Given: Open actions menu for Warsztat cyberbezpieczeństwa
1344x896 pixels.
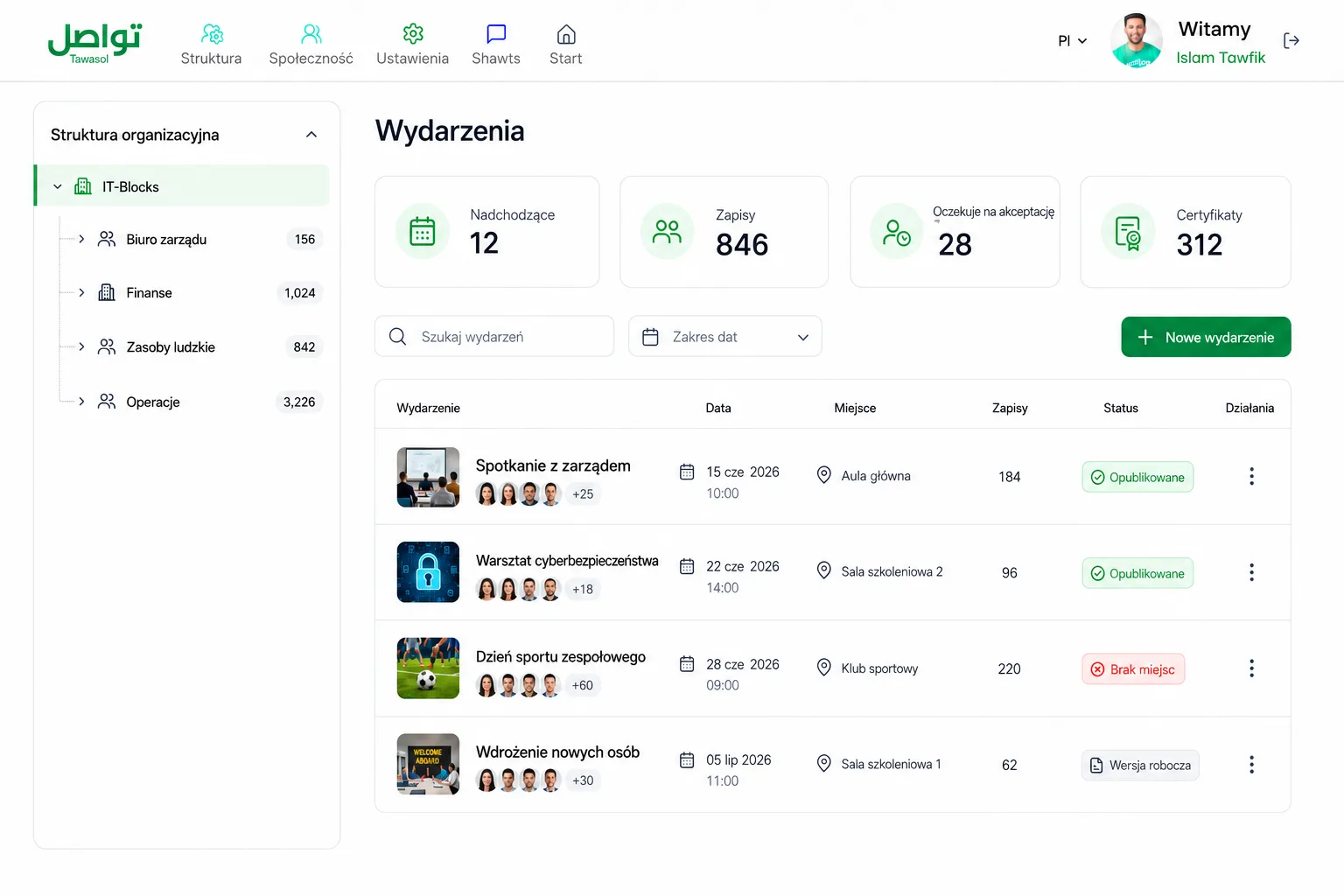Looking at the screenshot, I should point(1251,572).
